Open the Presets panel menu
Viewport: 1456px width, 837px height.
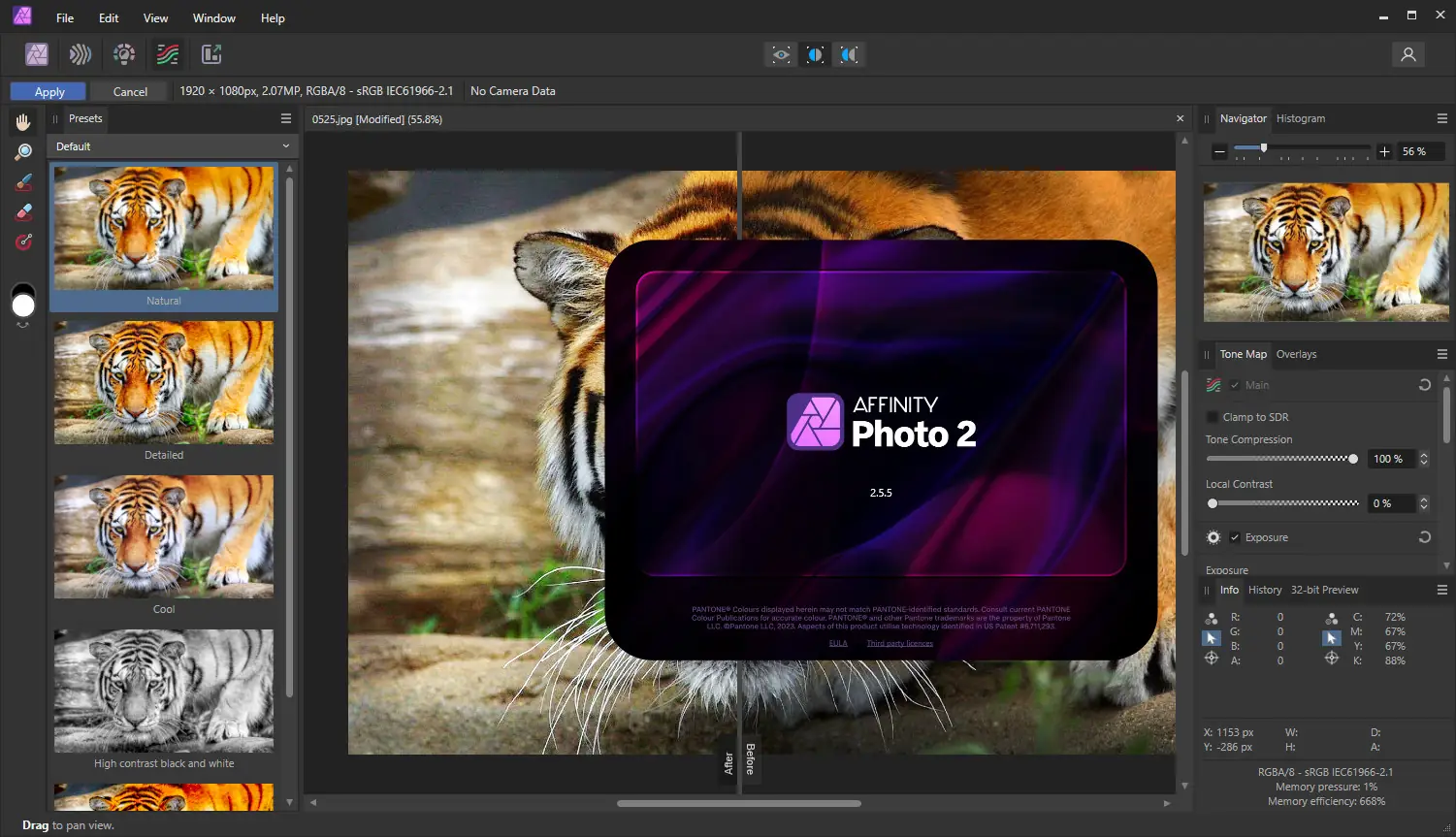(286, 118)
